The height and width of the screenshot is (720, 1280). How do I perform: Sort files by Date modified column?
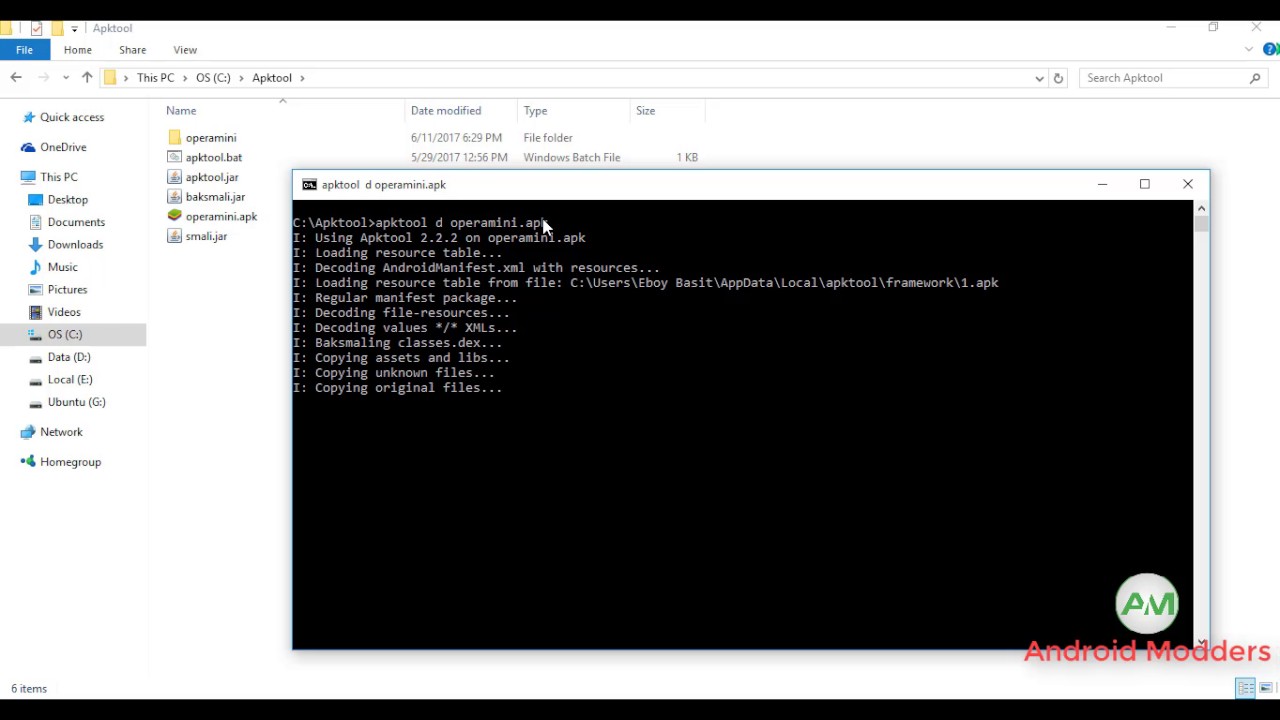(x=446, y=111)
